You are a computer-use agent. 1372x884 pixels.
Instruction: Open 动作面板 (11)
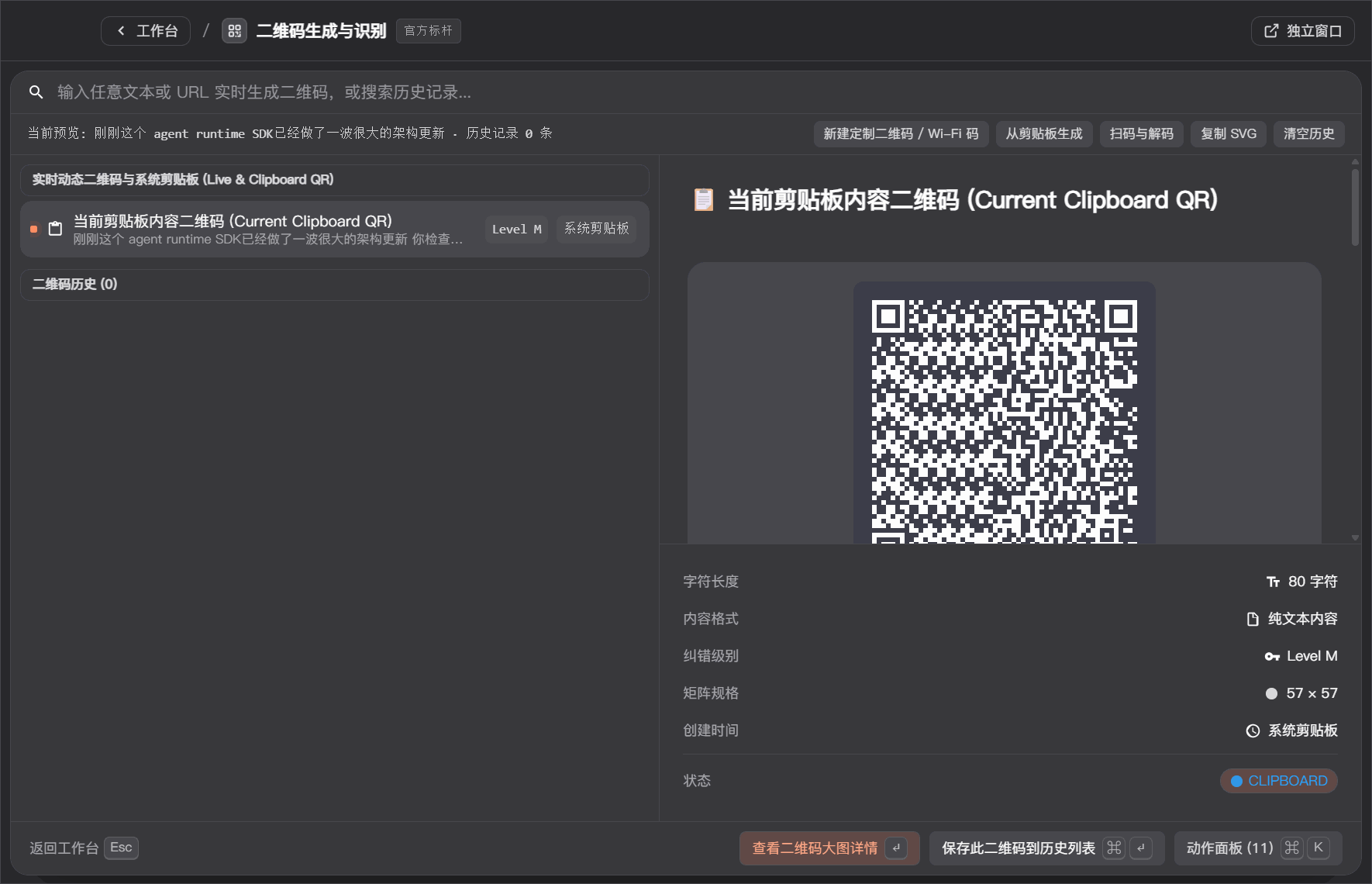pyautogui.click(x=1258, y=848)
